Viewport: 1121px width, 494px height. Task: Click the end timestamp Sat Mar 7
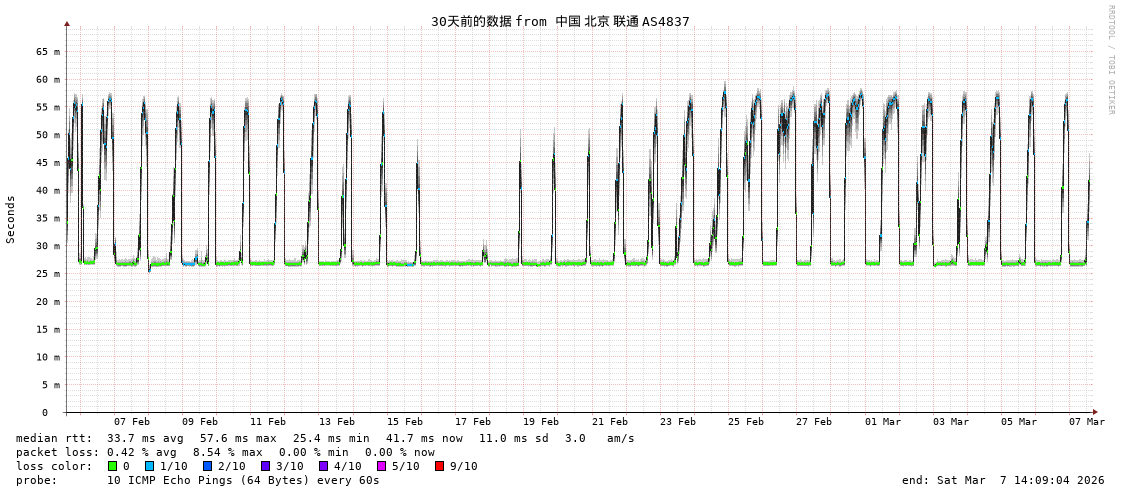pyautogui.click(x=1003, y=480)
